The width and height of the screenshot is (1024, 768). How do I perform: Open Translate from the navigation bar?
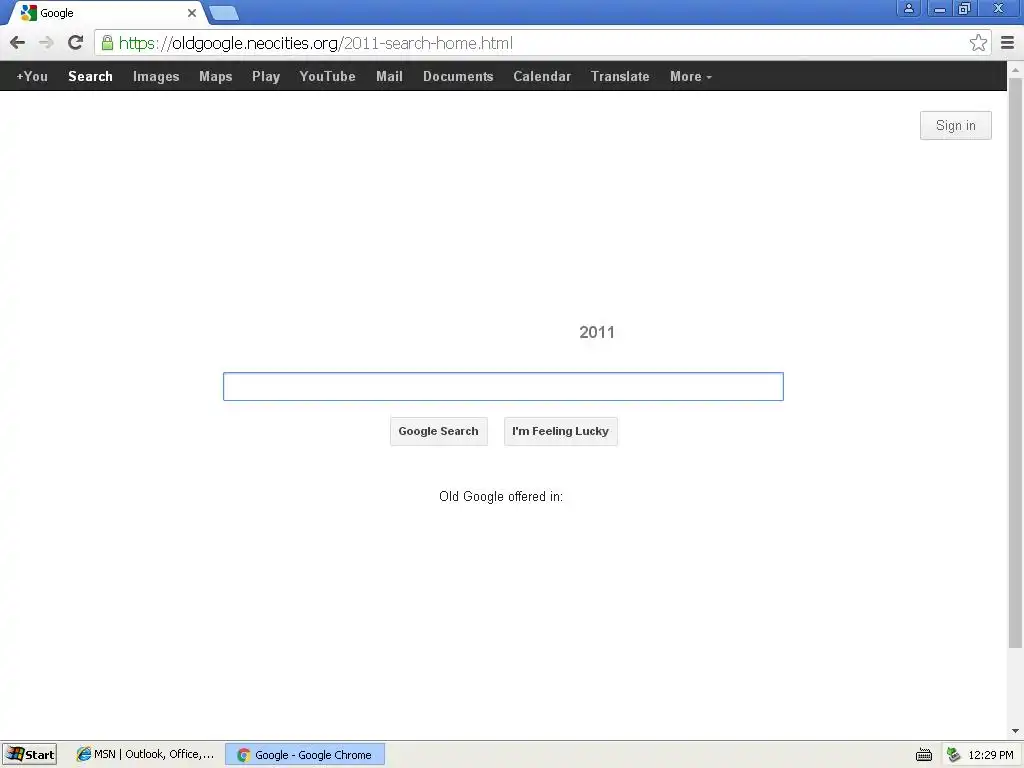coord(620,76)
